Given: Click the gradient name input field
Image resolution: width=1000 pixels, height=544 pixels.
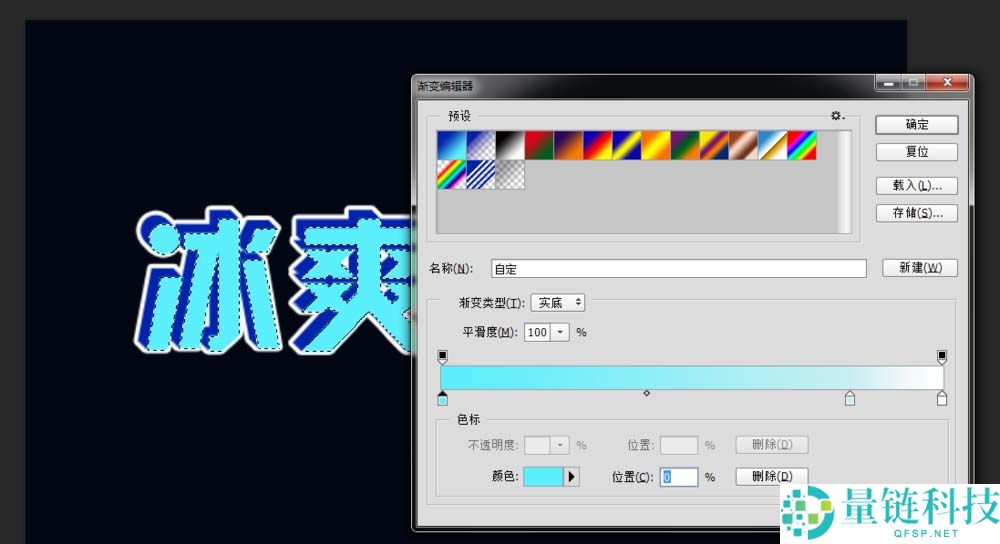Looking at the screenshot, I should (x=678, y=268).
